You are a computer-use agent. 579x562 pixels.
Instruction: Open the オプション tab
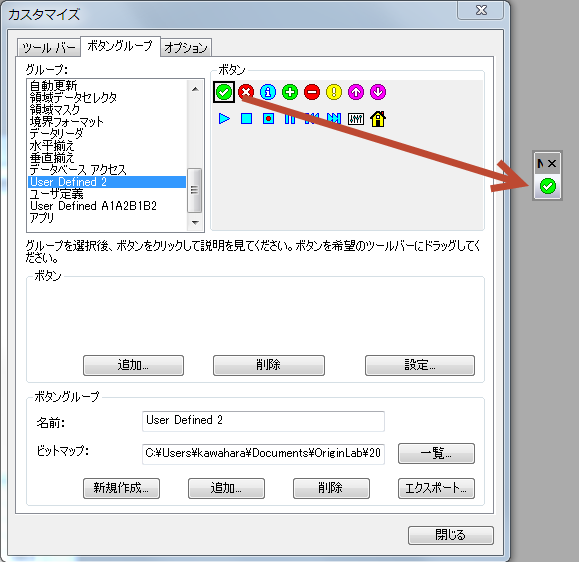click(x=186, y=48)
